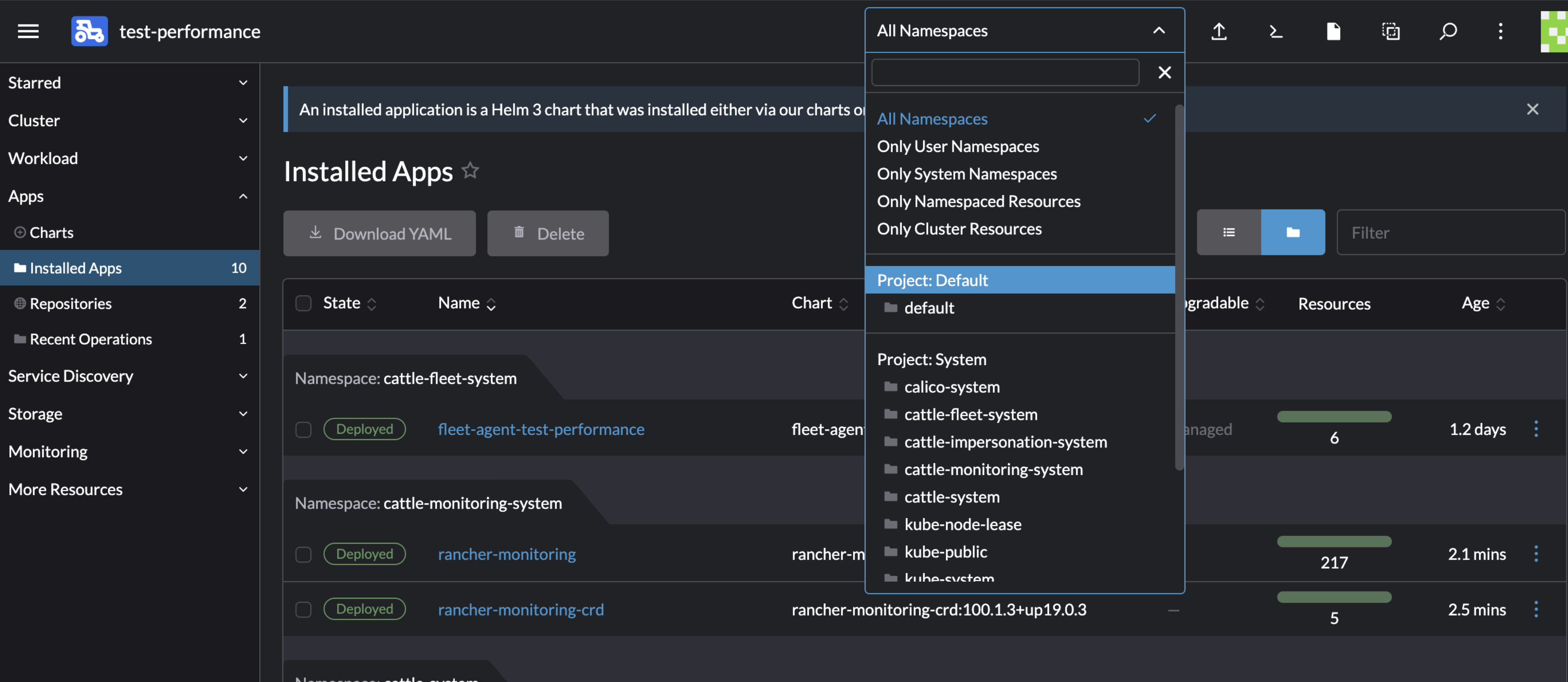Open the hamburger navigation menu

pos(28,31)
